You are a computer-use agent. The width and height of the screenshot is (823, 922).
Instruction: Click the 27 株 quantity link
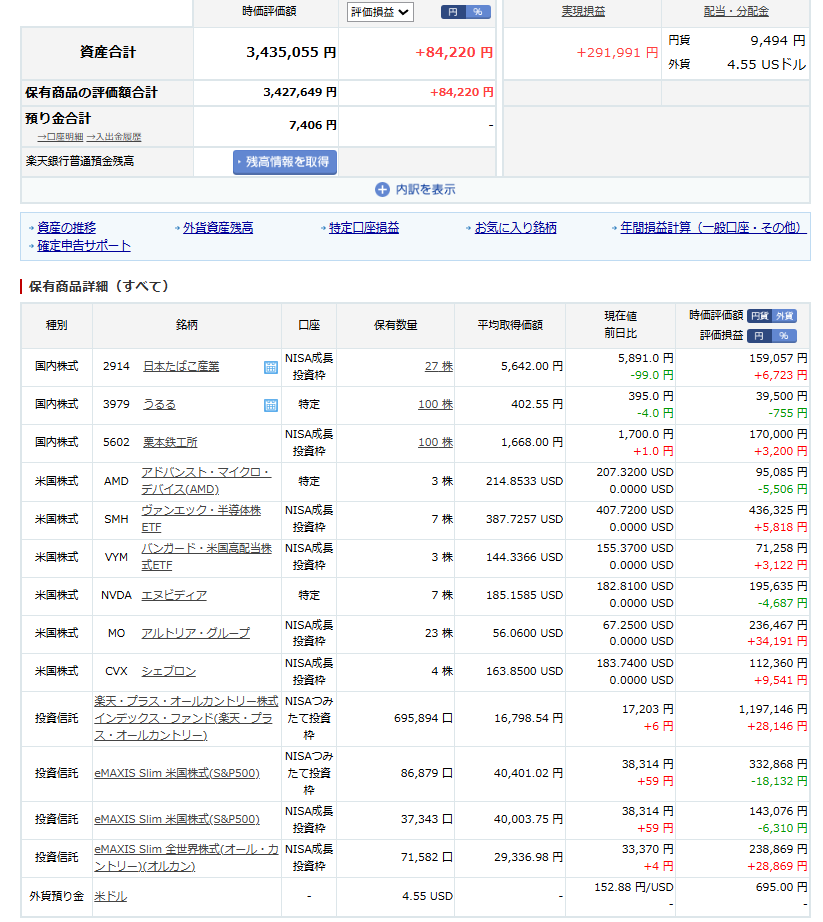point(438,367)
